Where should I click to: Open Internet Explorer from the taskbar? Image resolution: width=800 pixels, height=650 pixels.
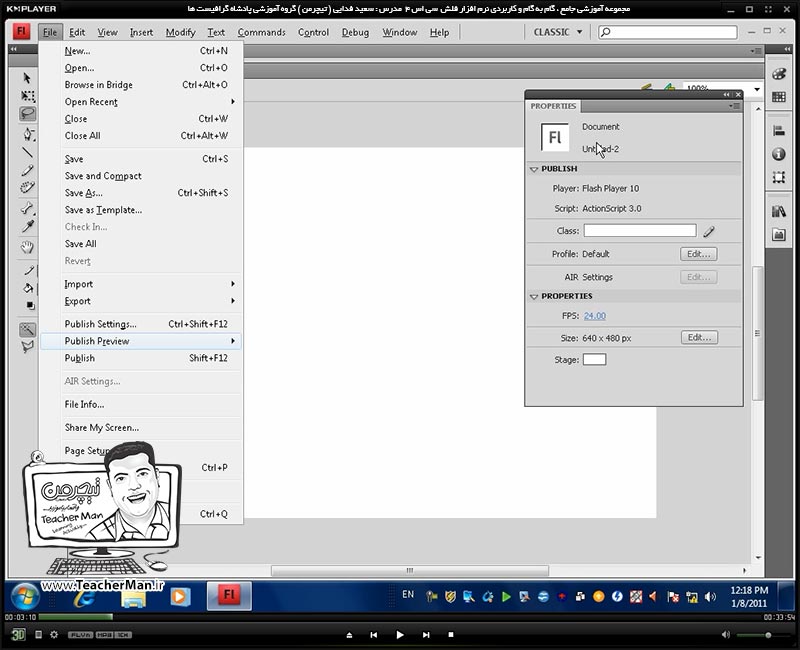coord(86,597)
